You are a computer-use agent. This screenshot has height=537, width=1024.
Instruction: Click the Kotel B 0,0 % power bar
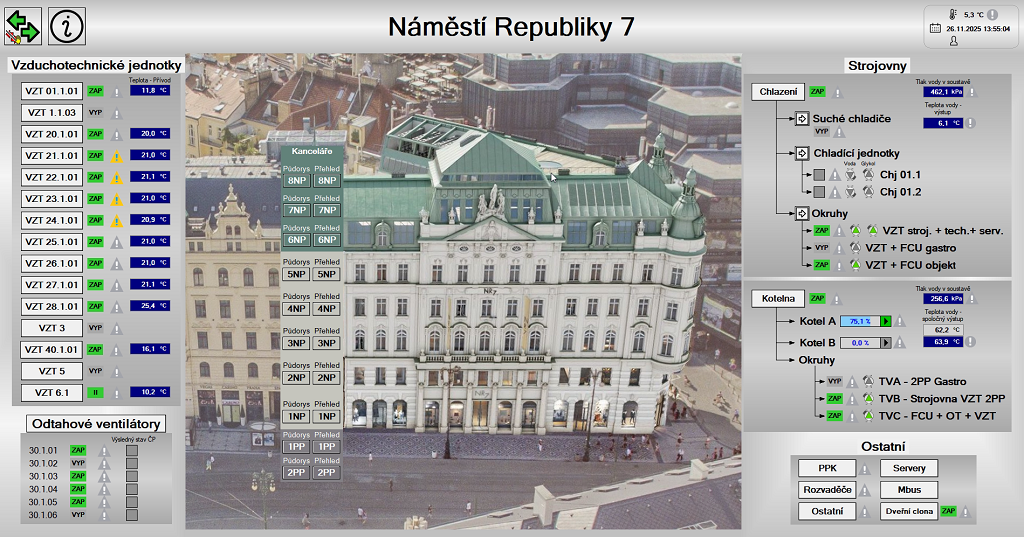click(860, 342)
